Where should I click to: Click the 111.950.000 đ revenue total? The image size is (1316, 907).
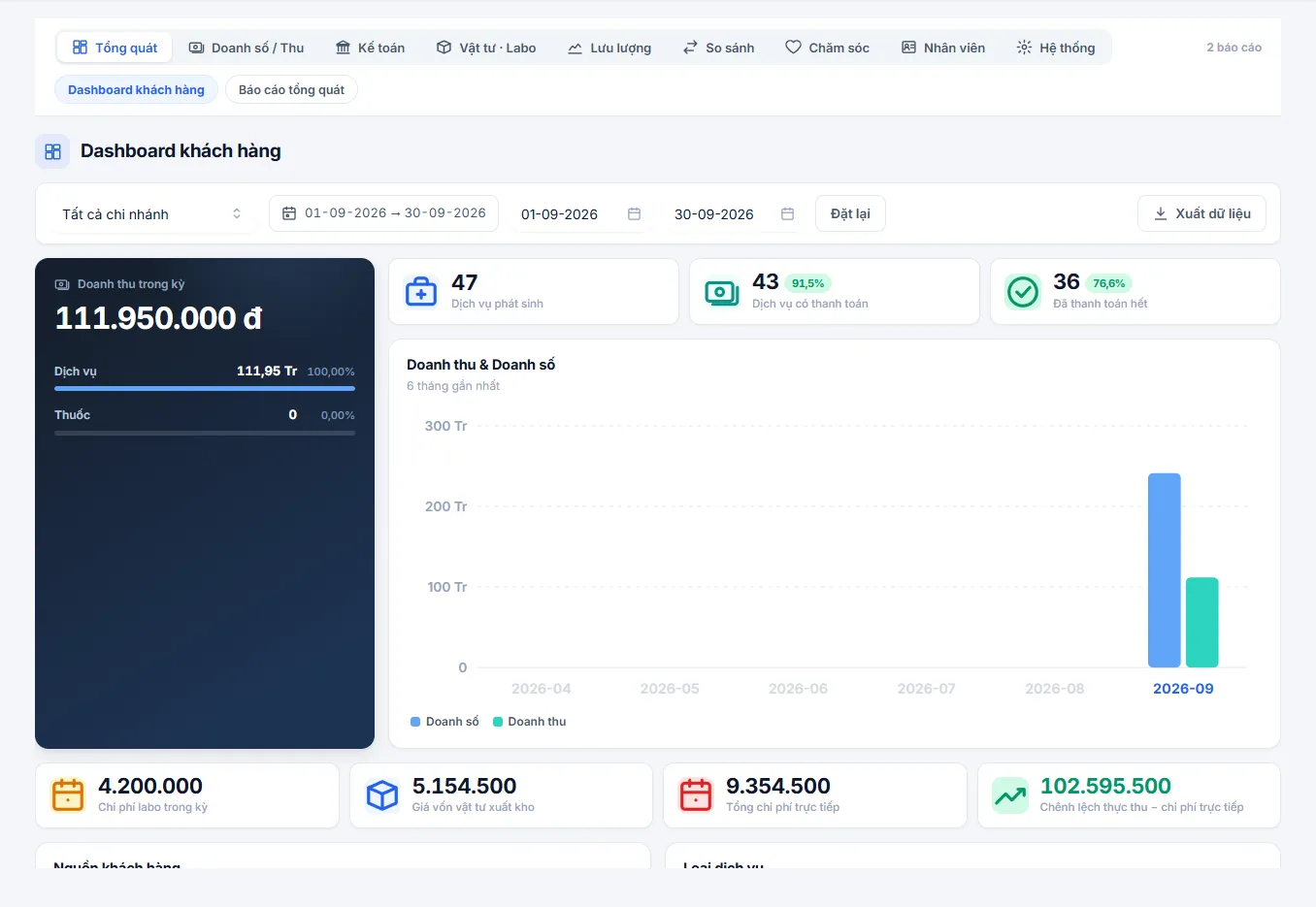point(158,318)
